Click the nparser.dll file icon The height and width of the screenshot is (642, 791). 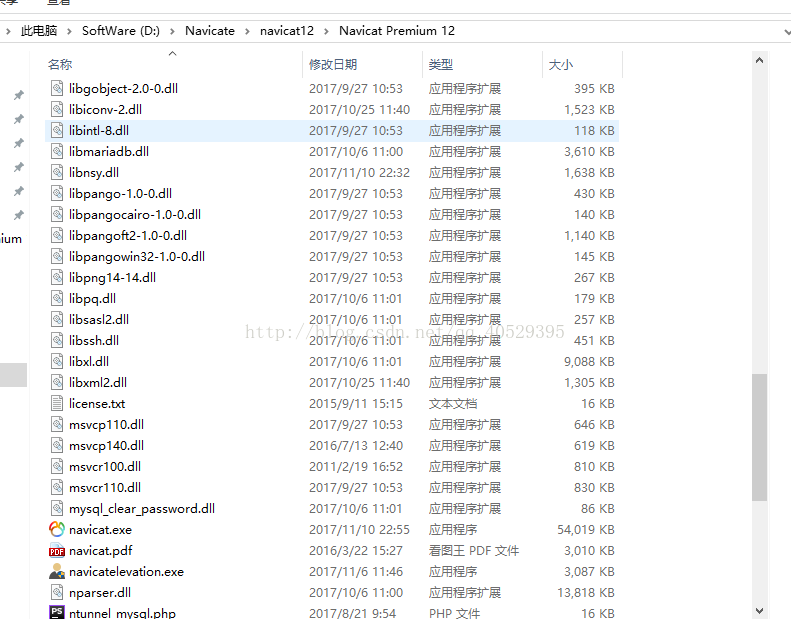coord(57,593)
